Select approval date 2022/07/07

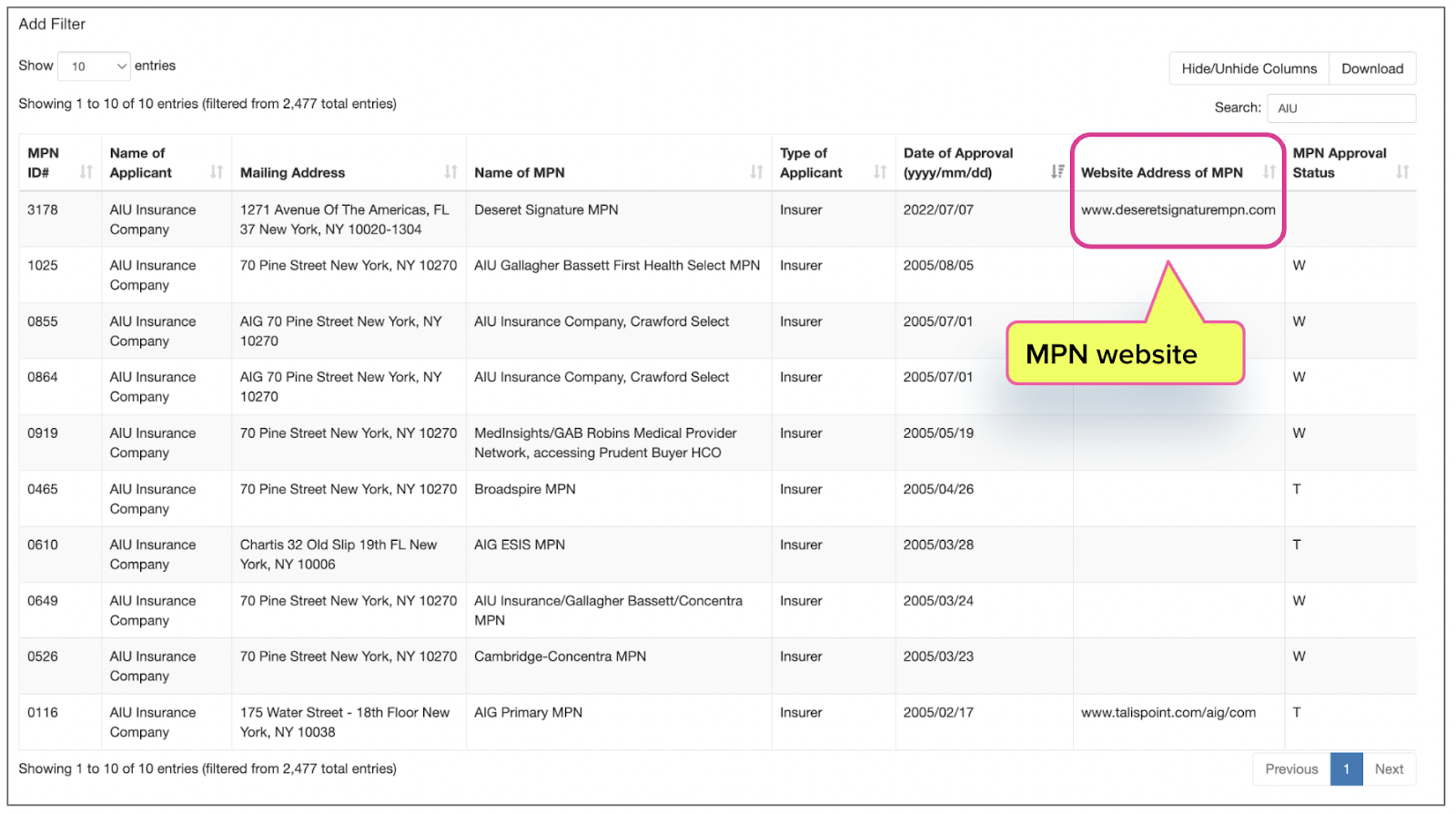pos(938,210)
